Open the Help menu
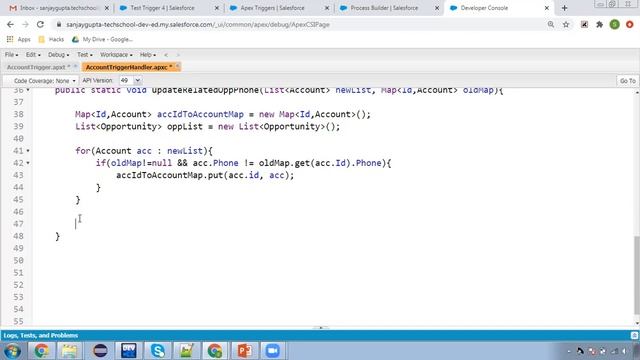Screen dimensions: 640x360 pos(148,55)
